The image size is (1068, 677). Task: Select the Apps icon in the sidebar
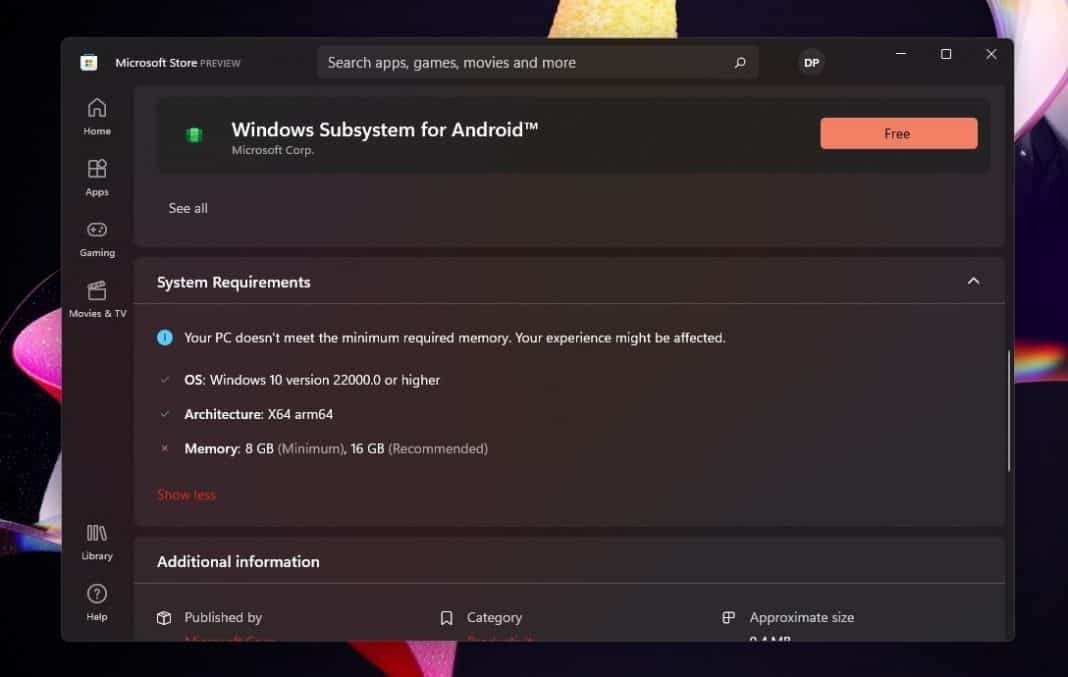tap(96, 176)
